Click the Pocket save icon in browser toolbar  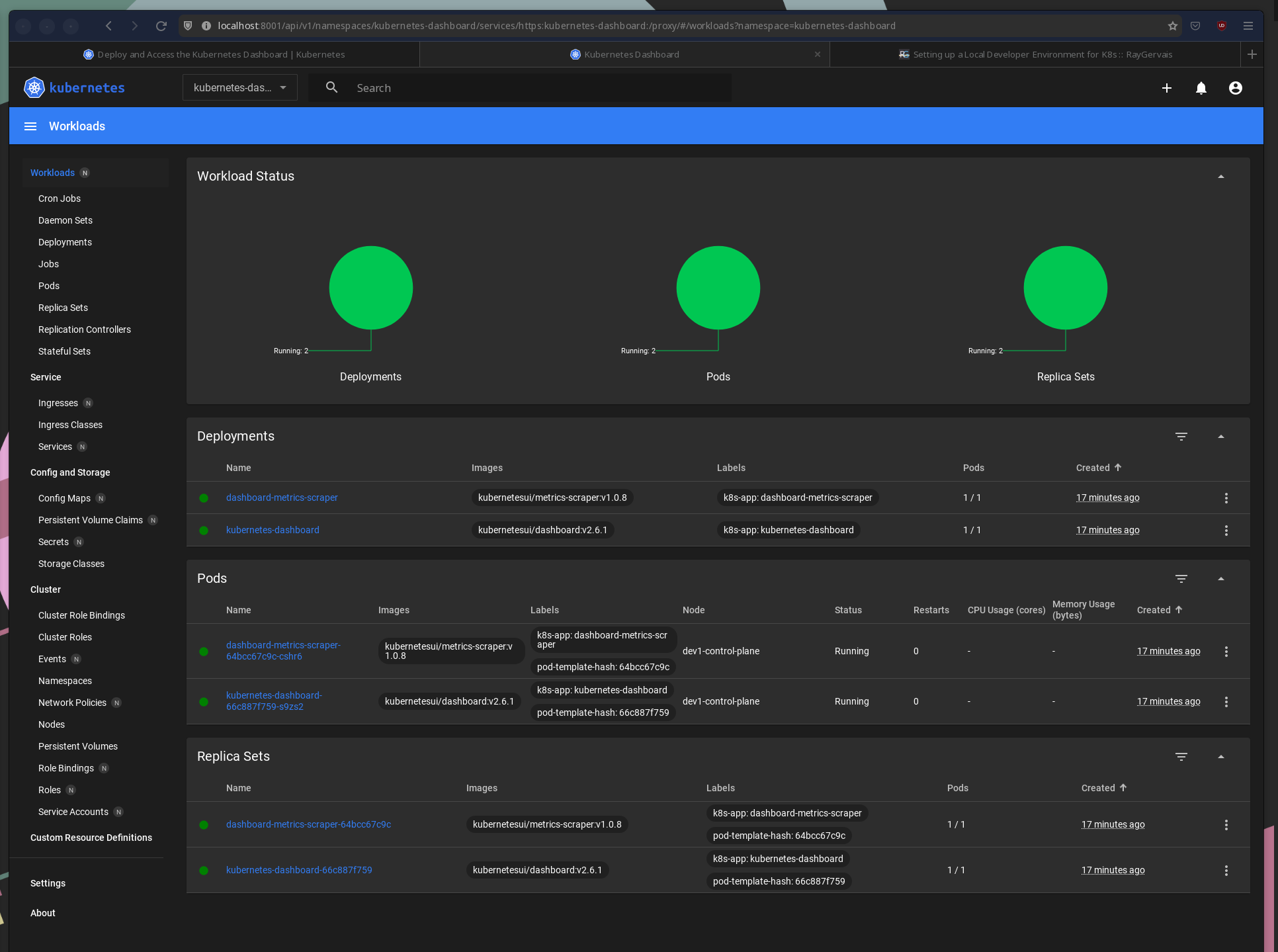(1195, 26)
